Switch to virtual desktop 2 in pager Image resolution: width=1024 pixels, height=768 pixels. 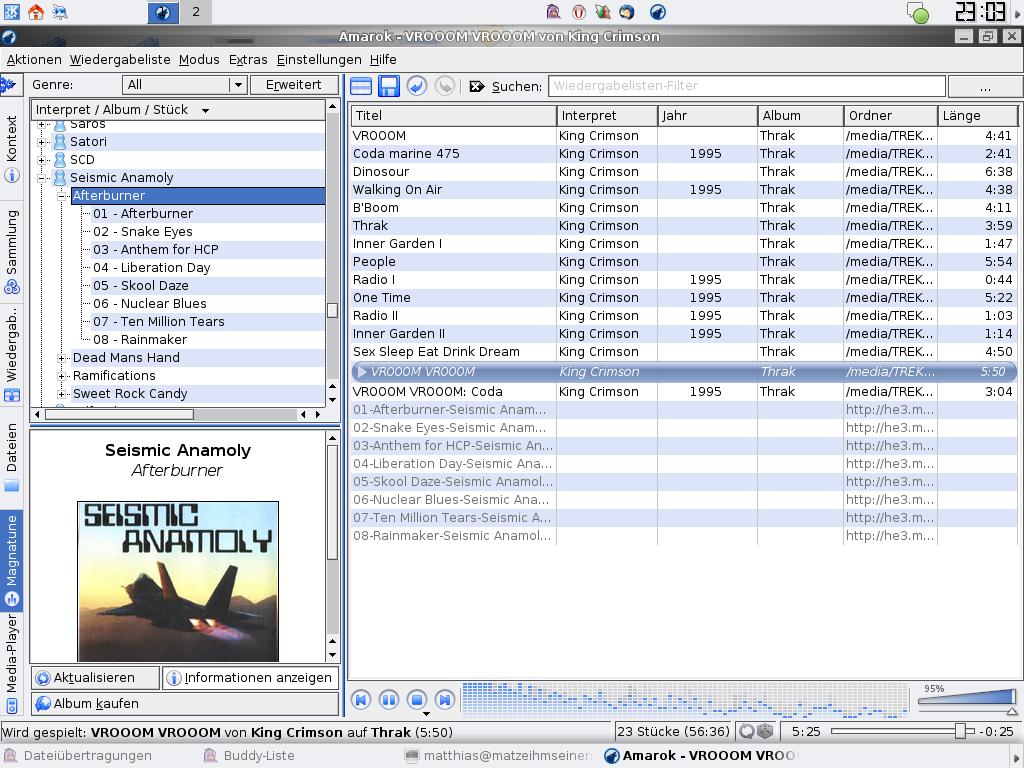click(195, 12)
